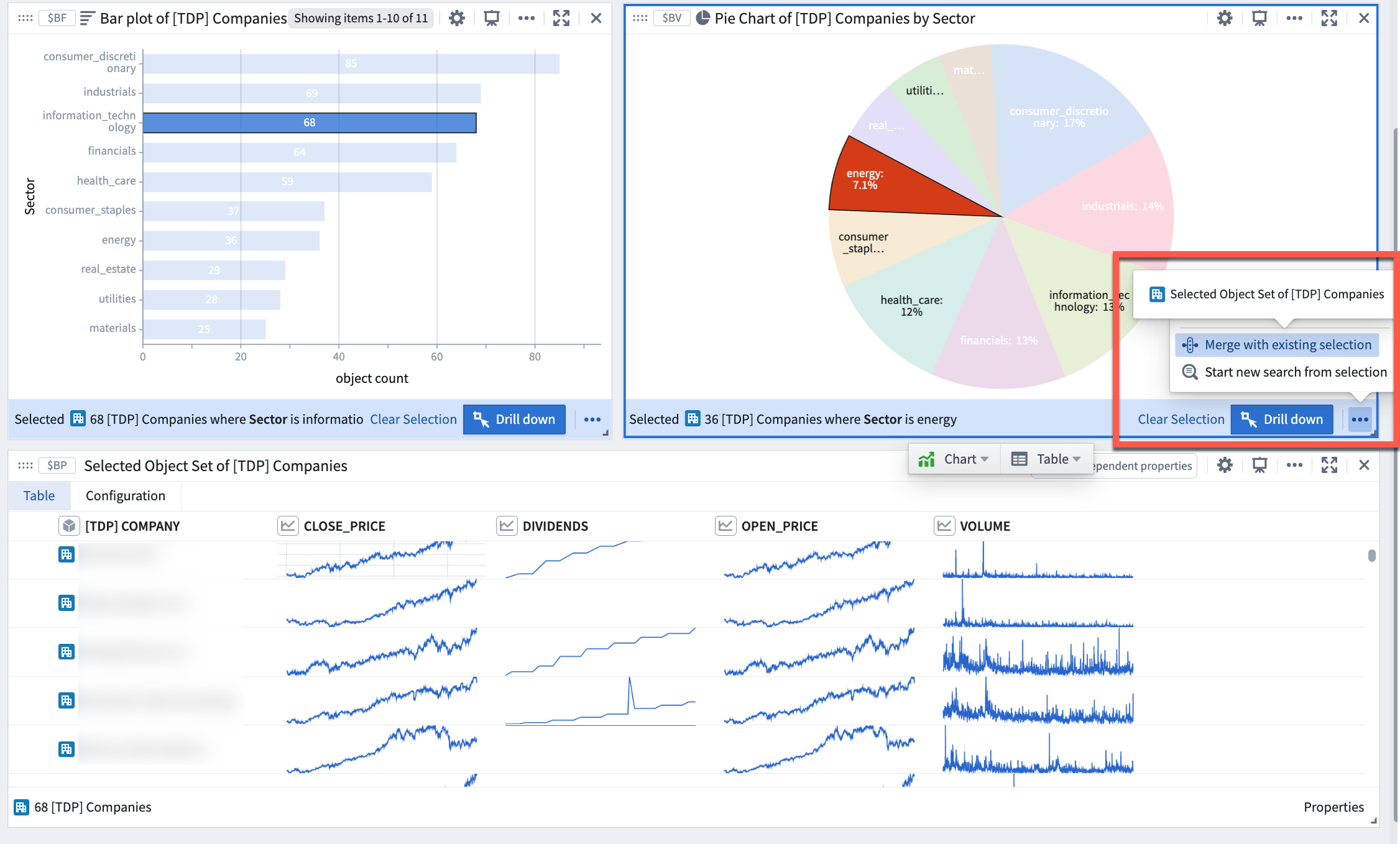Click the CLOSE_PRICE column header
This screenshot has width=1400, height=844.
point(344,526)
